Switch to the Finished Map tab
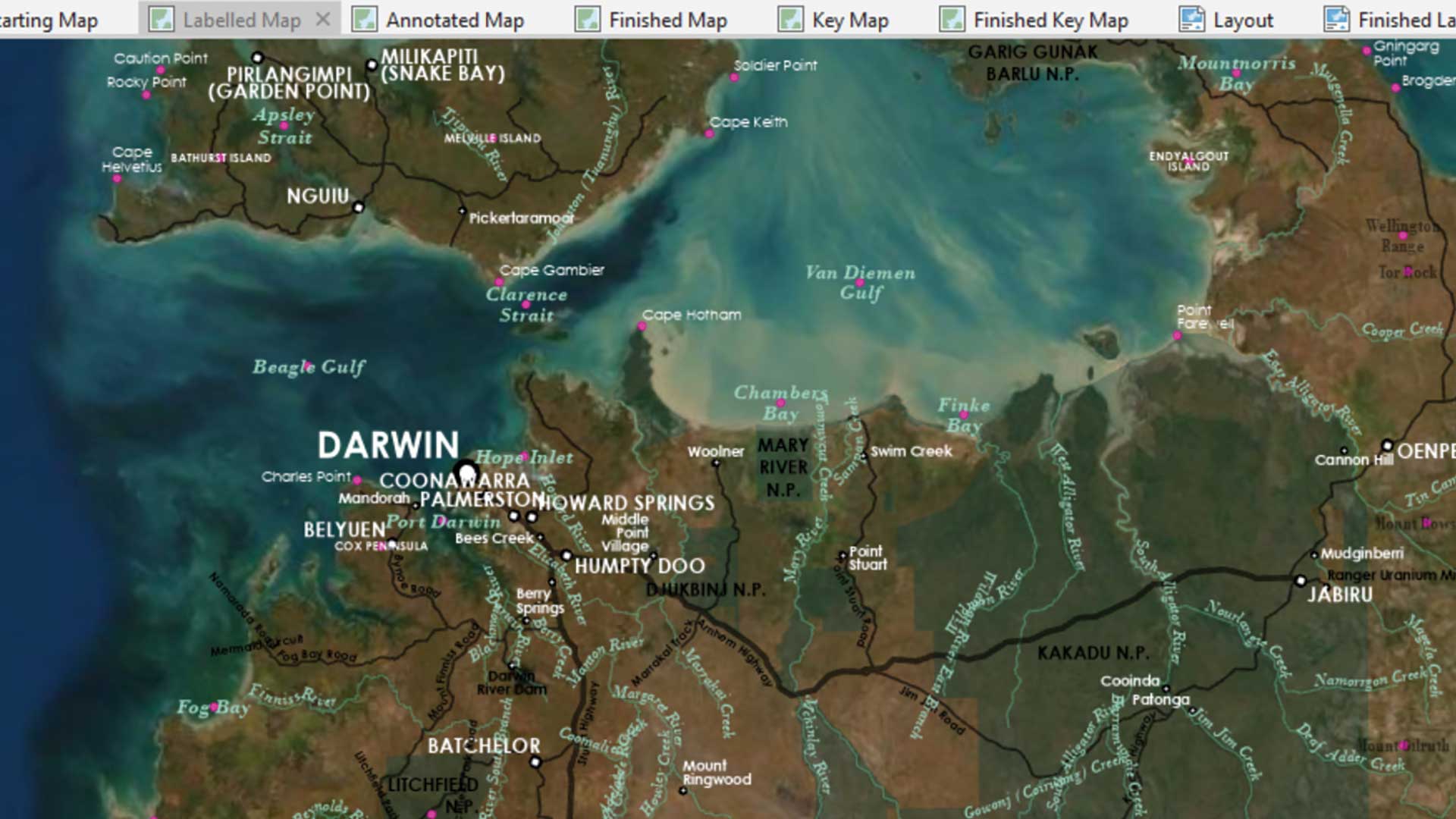 [667, 20]
